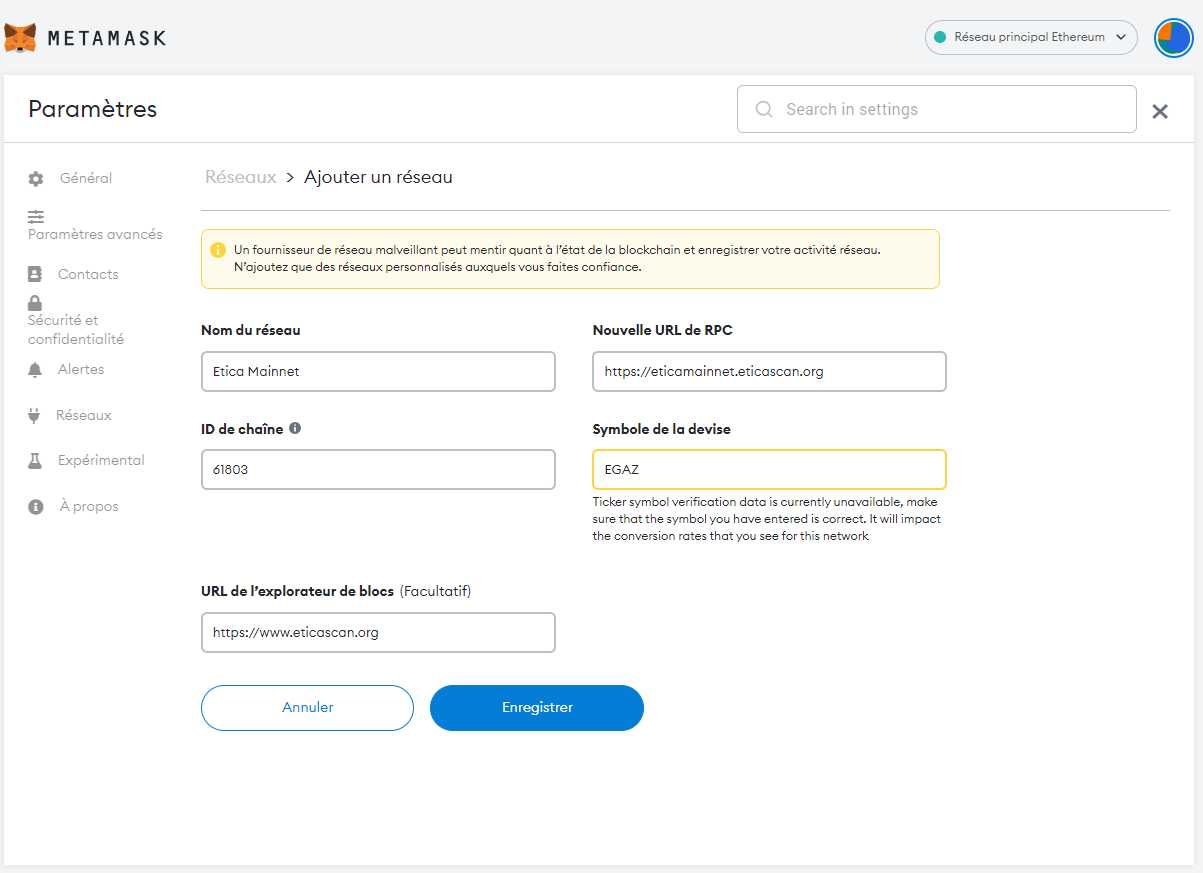Click the info icon in the yellow warning banner
The width and height of the screenshot is (1203, 873).
coord(218,250)
